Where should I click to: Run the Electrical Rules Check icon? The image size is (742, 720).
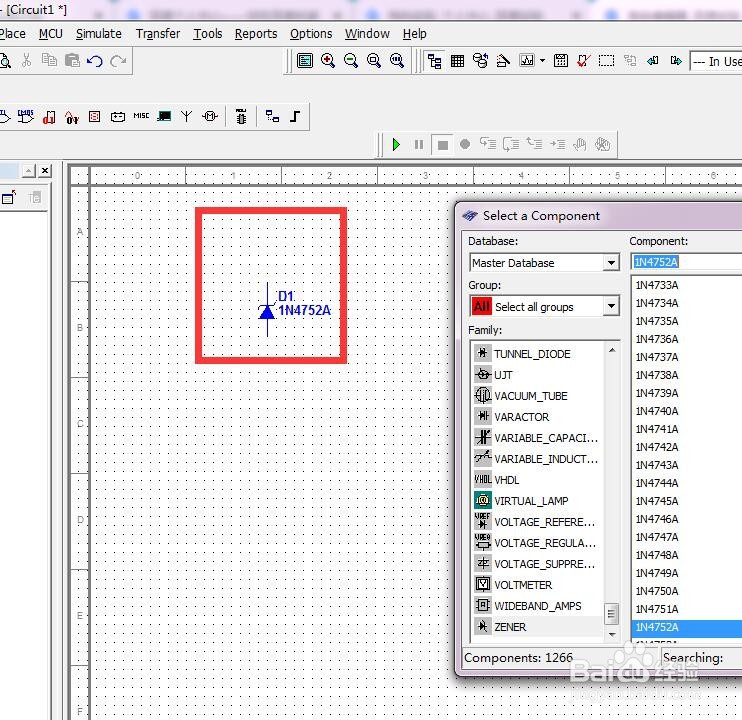pyautogui.click(x=583, y=61)
